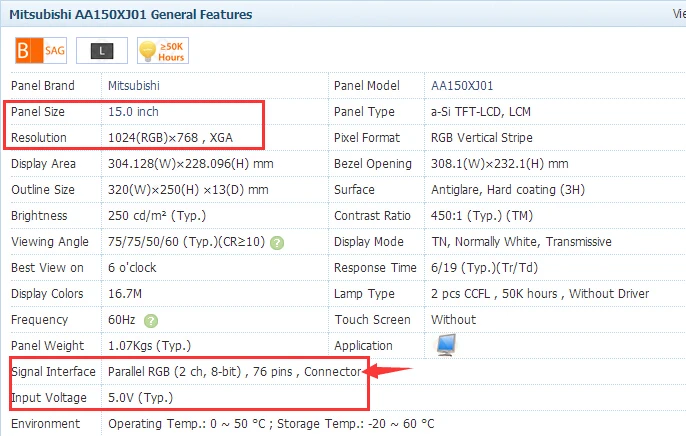The image size is (686, 436).
Task: Click the AA150XJ01 panel model link
Action: 462,86
